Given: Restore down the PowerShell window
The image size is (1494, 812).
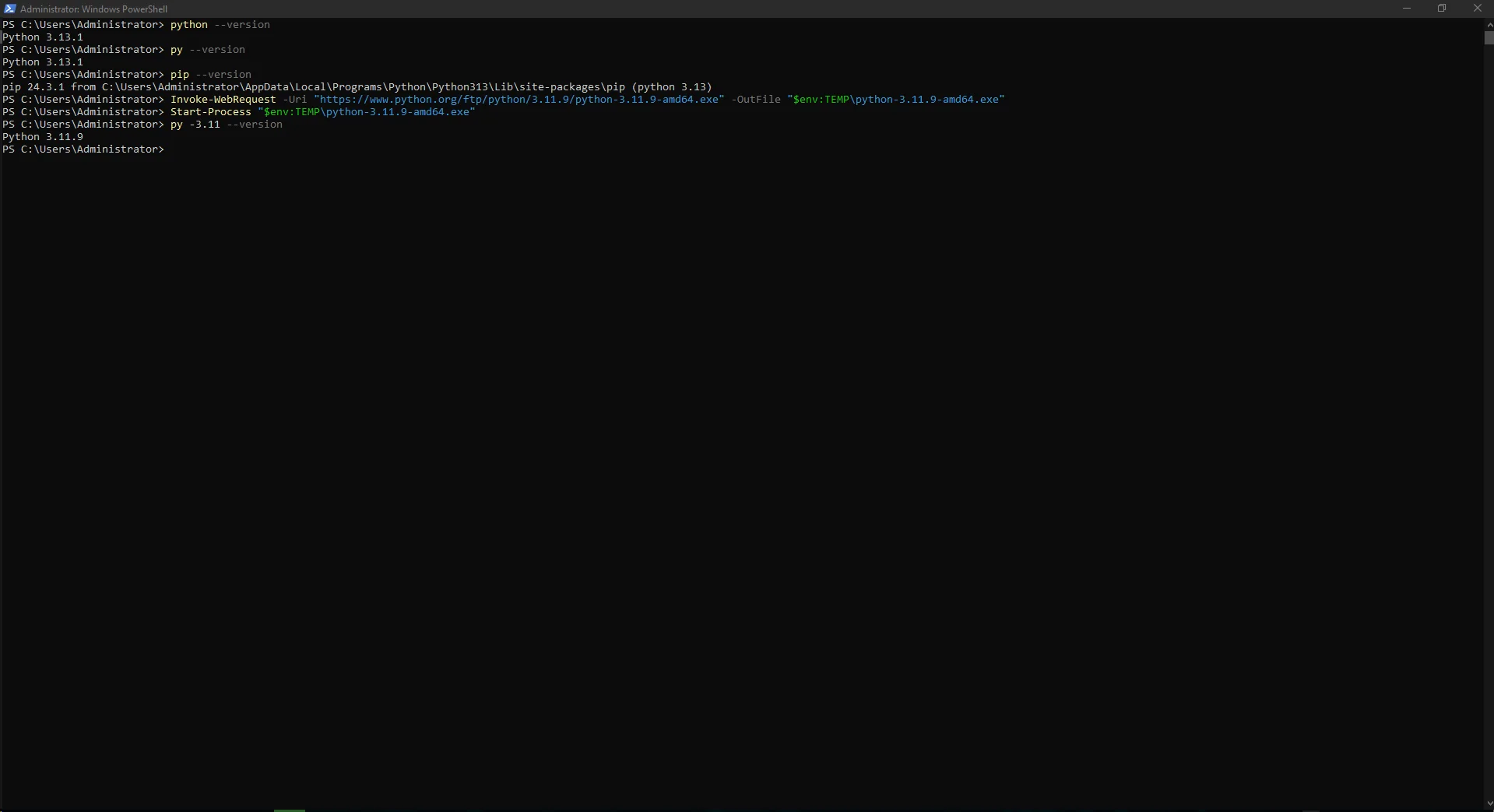Looking at the screenshot, I should [1442, 9].
